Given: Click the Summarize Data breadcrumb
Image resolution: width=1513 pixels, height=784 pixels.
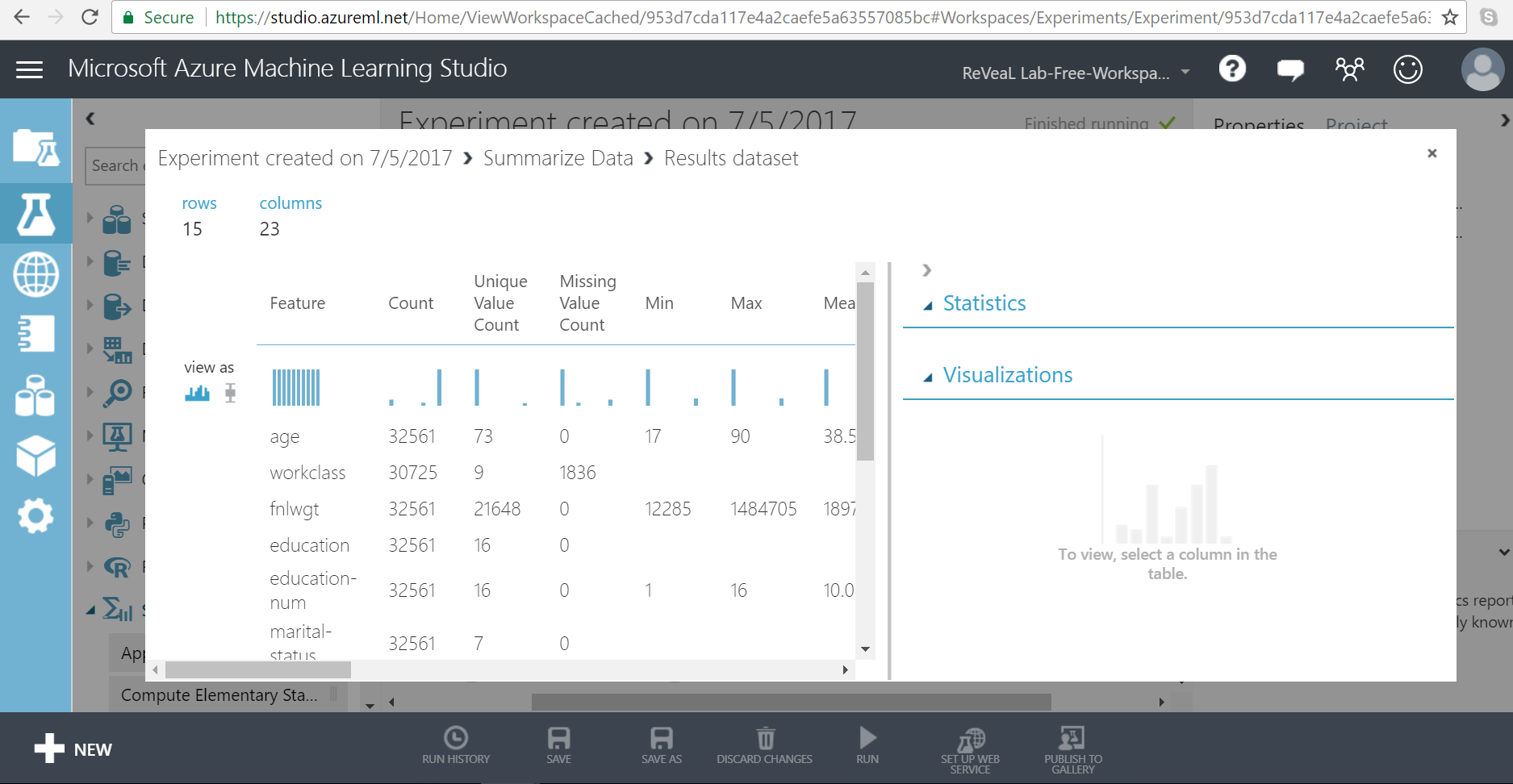Looking at the screenshot, I should pyautogui.click(x=558, y=158).
